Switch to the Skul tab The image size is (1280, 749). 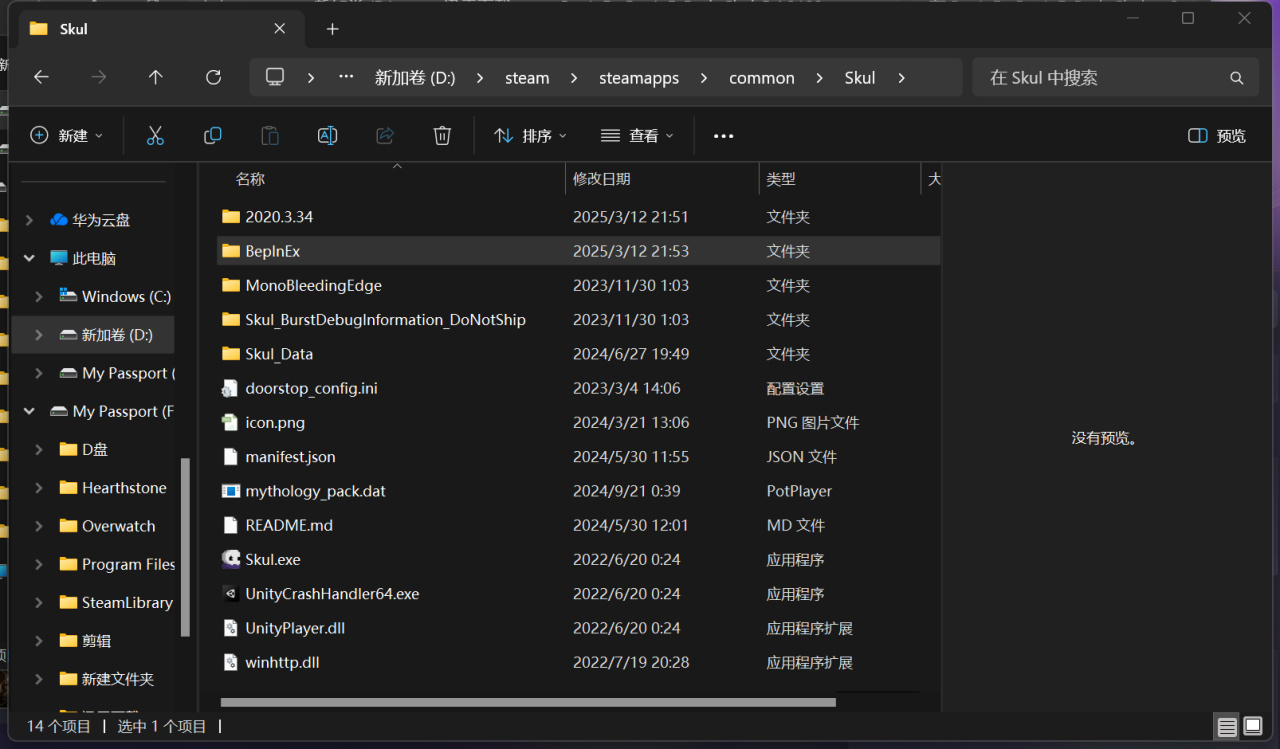(160, 29)
